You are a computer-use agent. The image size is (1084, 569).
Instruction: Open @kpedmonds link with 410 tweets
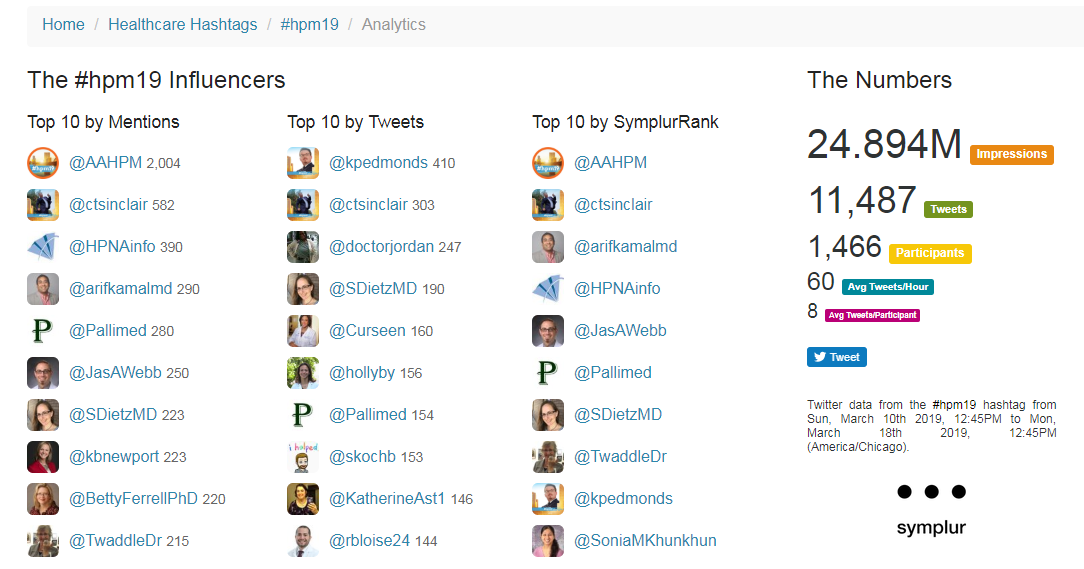(x=378, y=162)
